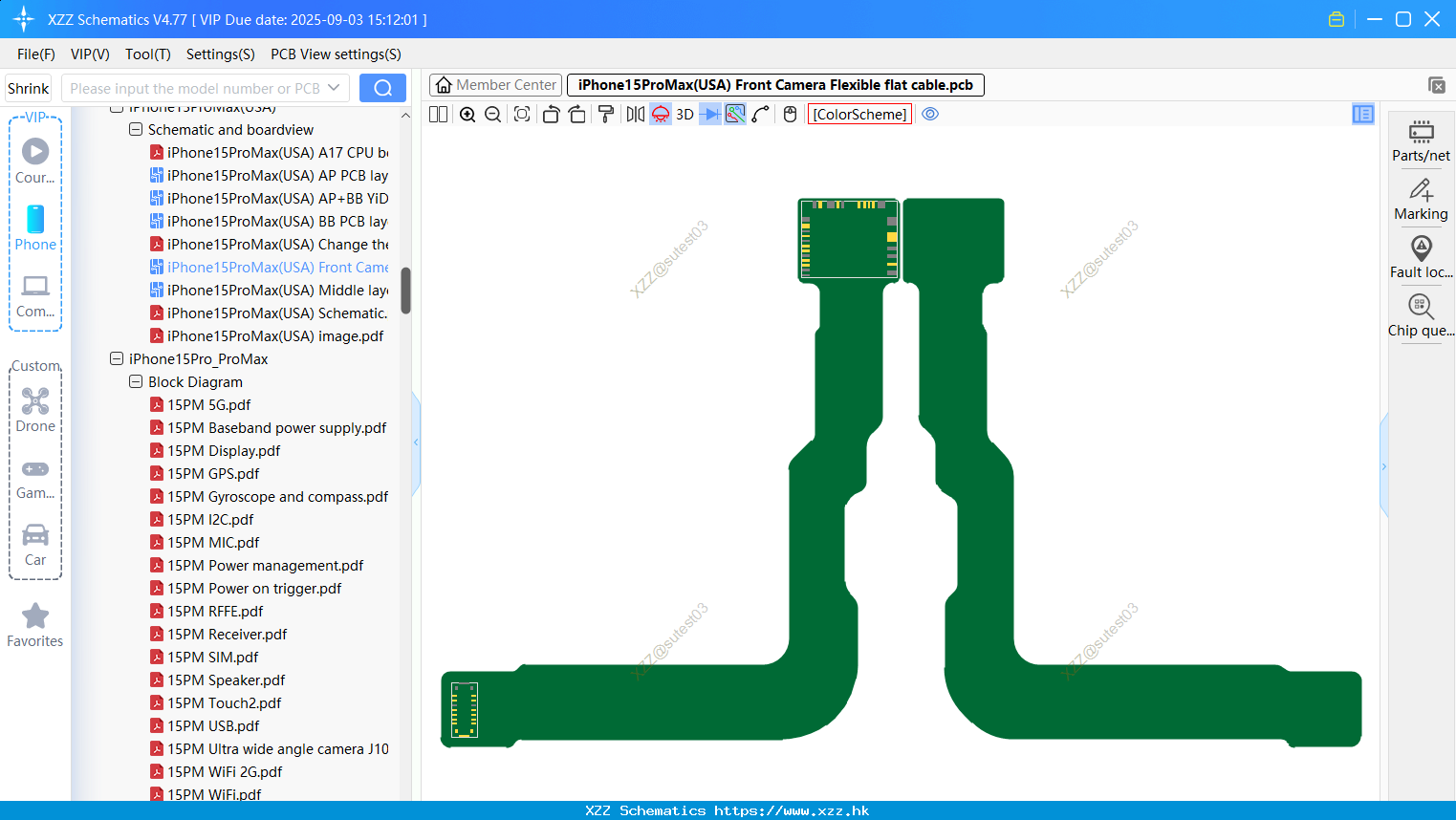The height and width of the screenshot is (820, 1456).
Task: Open 15PM Ultra wide angle camera file
Action: pyautogui.click(x=269, y=748)
